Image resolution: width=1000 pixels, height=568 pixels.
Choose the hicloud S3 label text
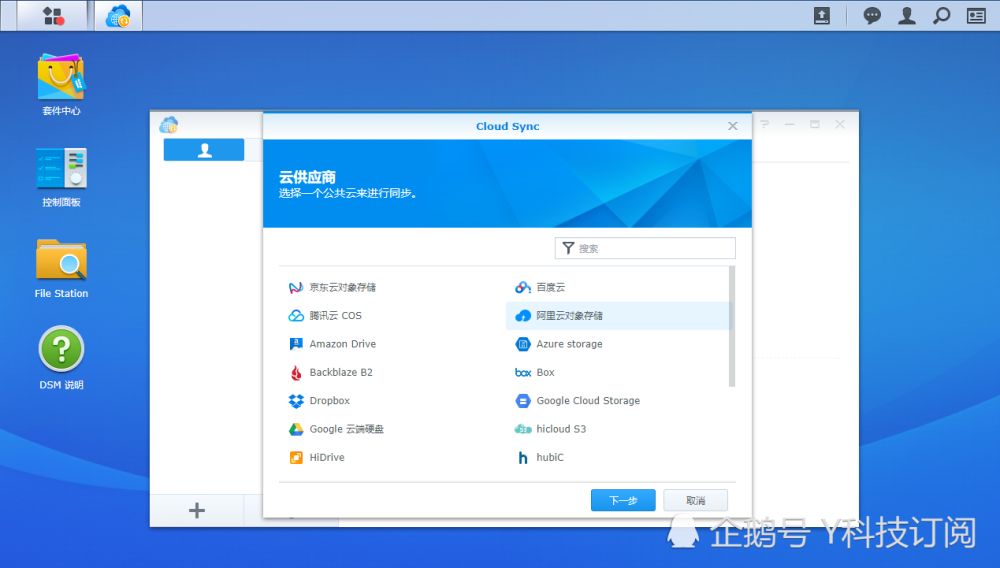561,429
